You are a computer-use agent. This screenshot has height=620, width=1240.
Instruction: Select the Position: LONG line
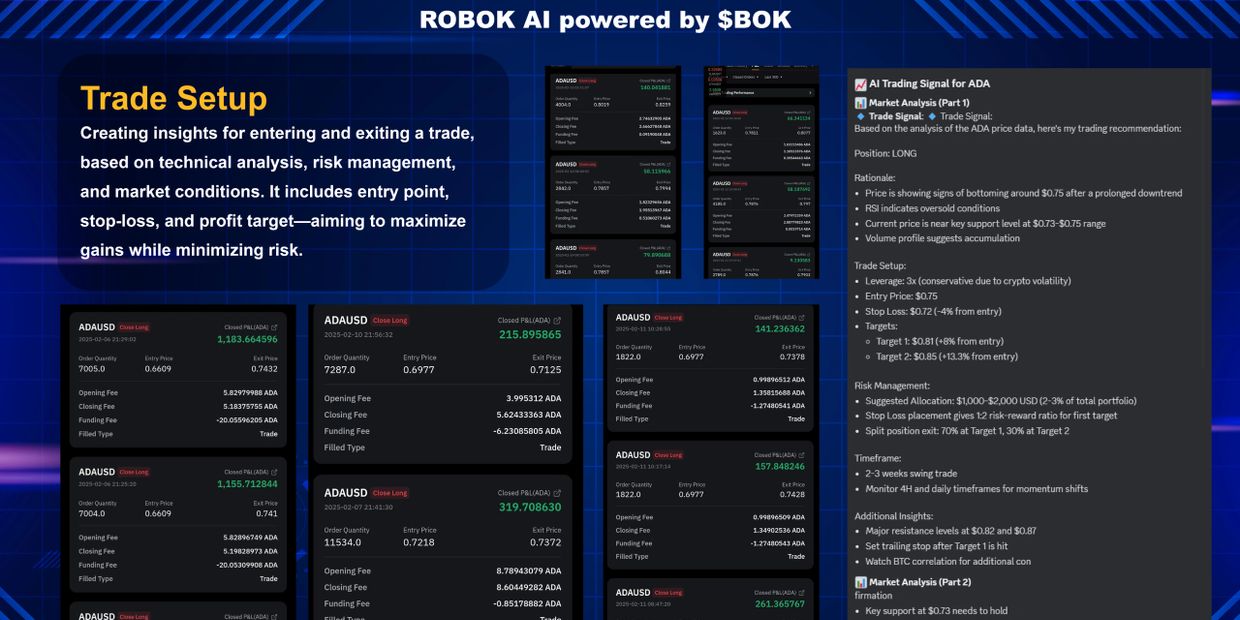click(885, 153)
